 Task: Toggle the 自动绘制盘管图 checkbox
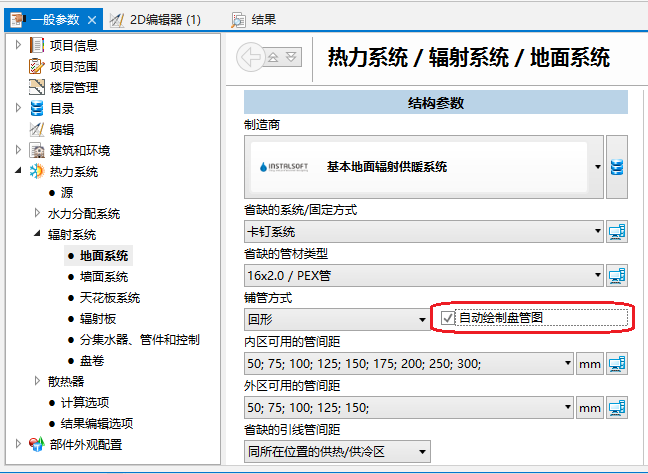(x=447, y=318)
